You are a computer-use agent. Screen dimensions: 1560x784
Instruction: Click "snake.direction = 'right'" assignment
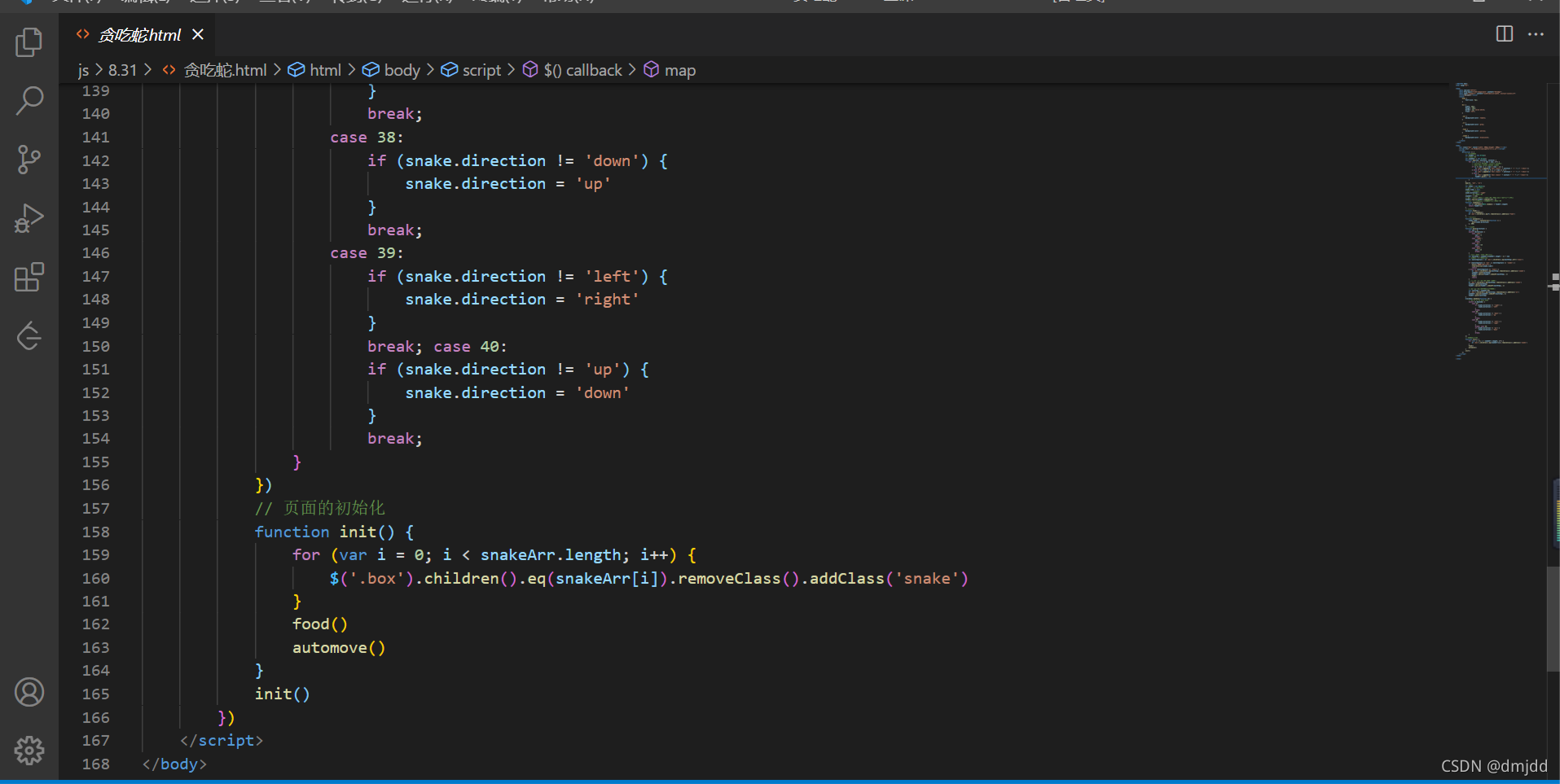point(522,300)
